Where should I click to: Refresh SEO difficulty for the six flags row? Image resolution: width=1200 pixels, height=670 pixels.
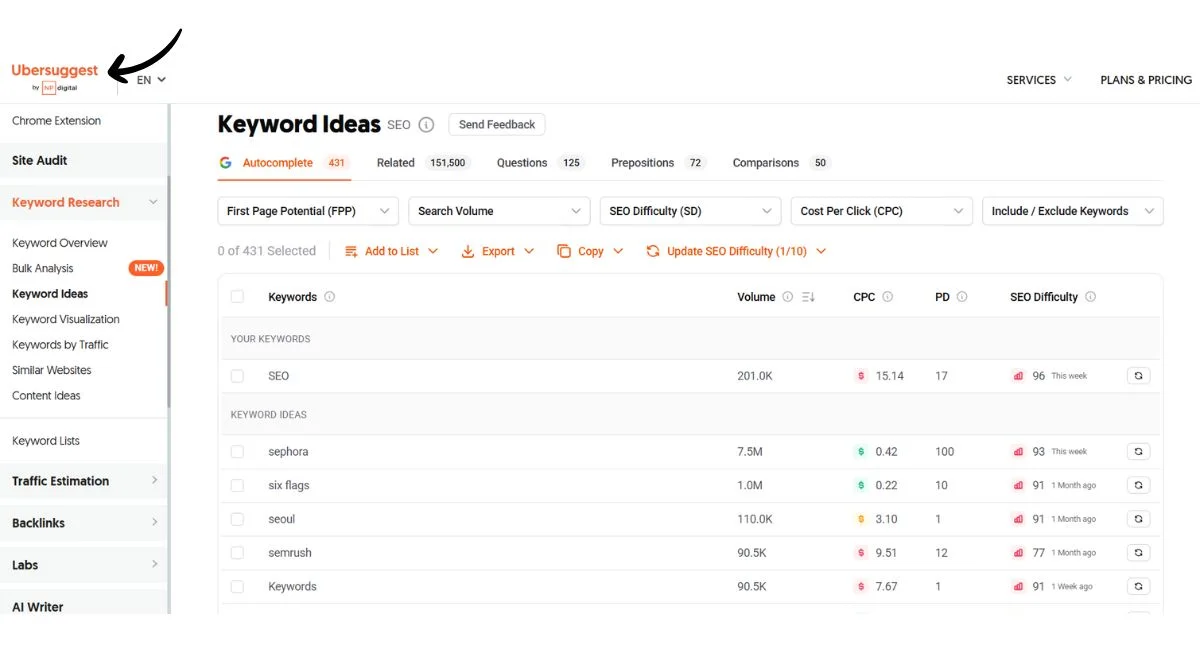tap(1138, 485)
